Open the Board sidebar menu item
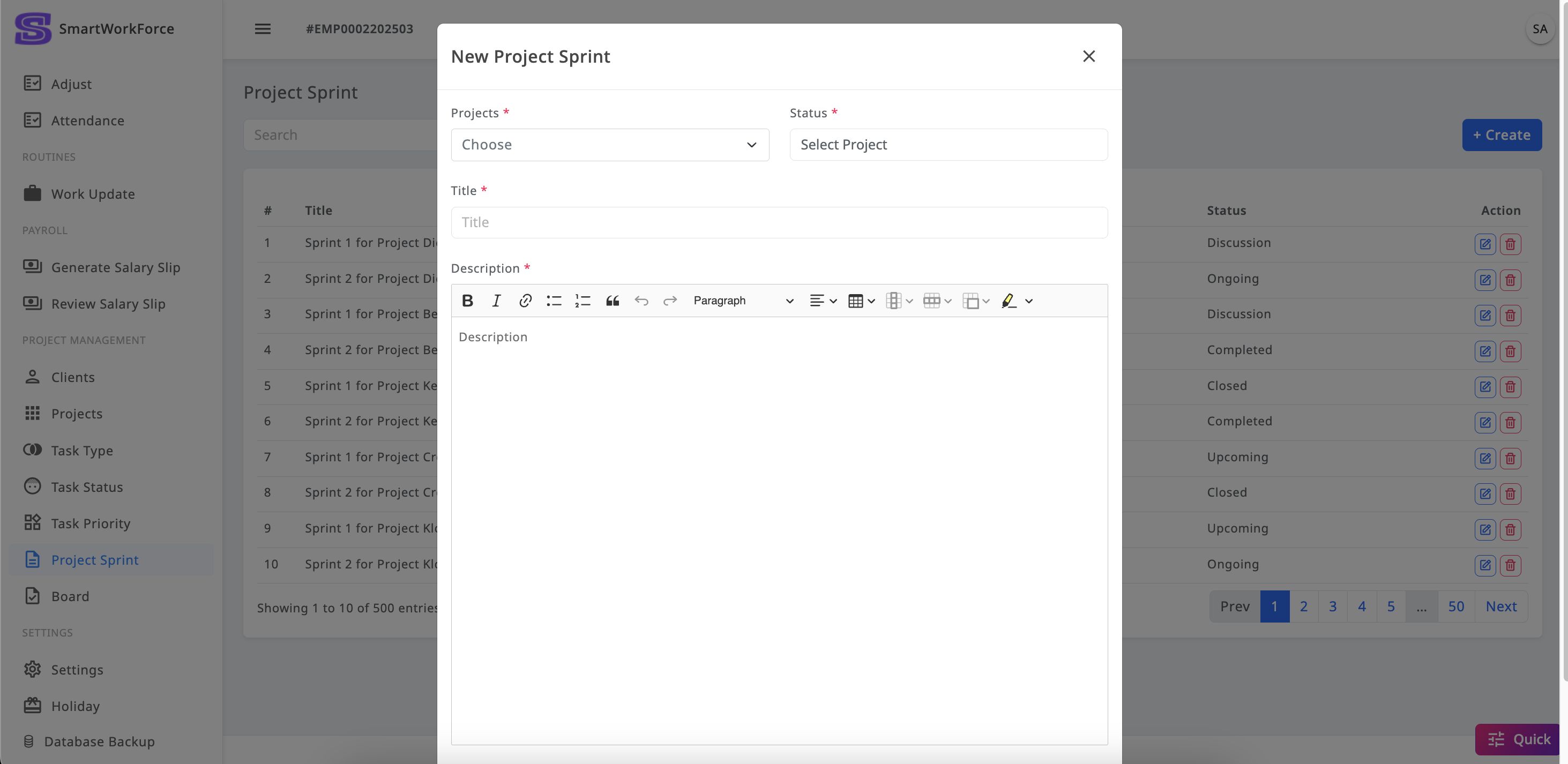1568x764 pixels. (70, 597)
